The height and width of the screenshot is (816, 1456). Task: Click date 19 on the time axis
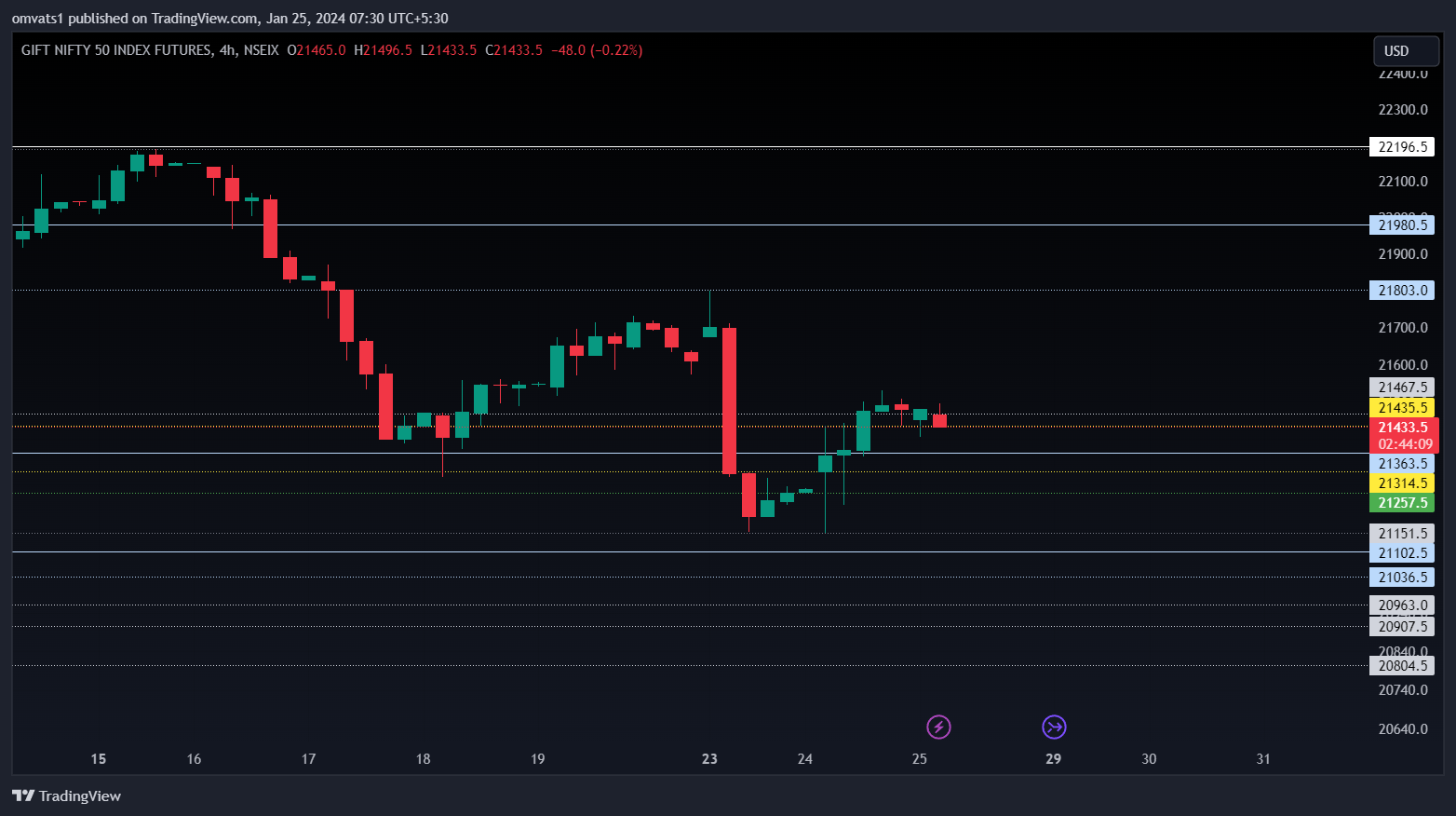[537, 759]
